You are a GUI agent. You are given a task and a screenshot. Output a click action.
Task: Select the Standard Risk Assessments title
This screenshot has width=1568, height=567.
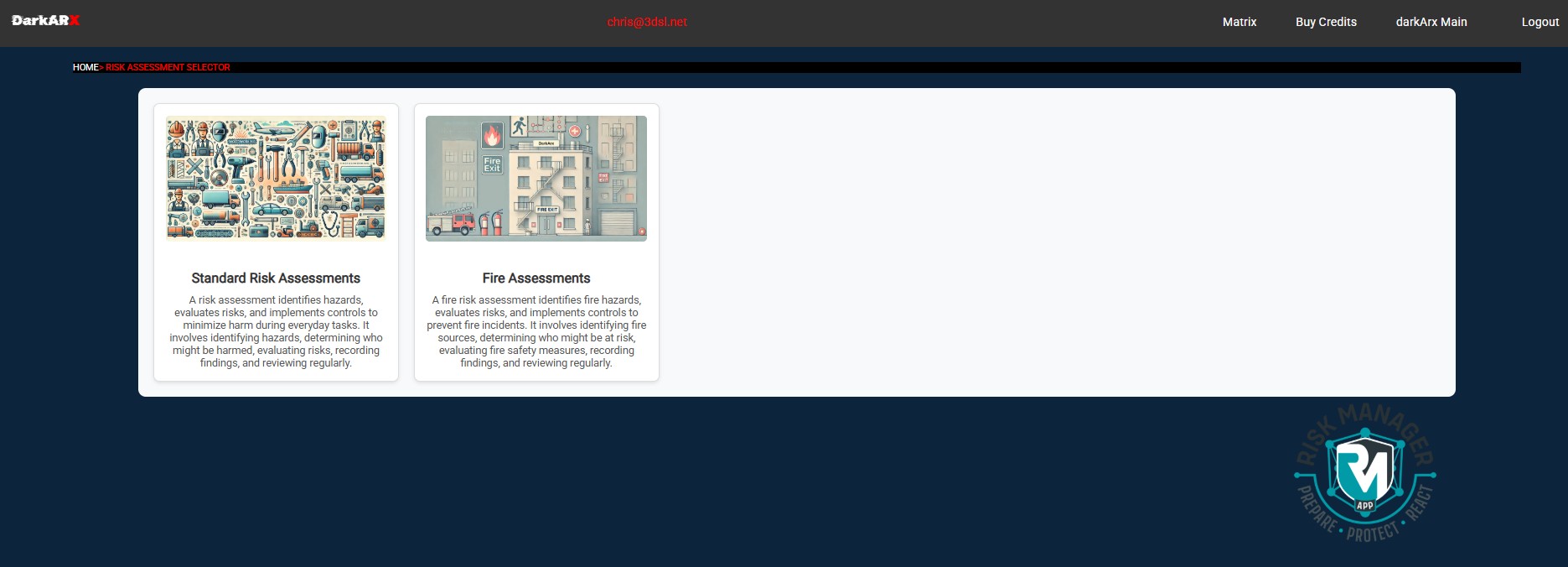[276, 278]
